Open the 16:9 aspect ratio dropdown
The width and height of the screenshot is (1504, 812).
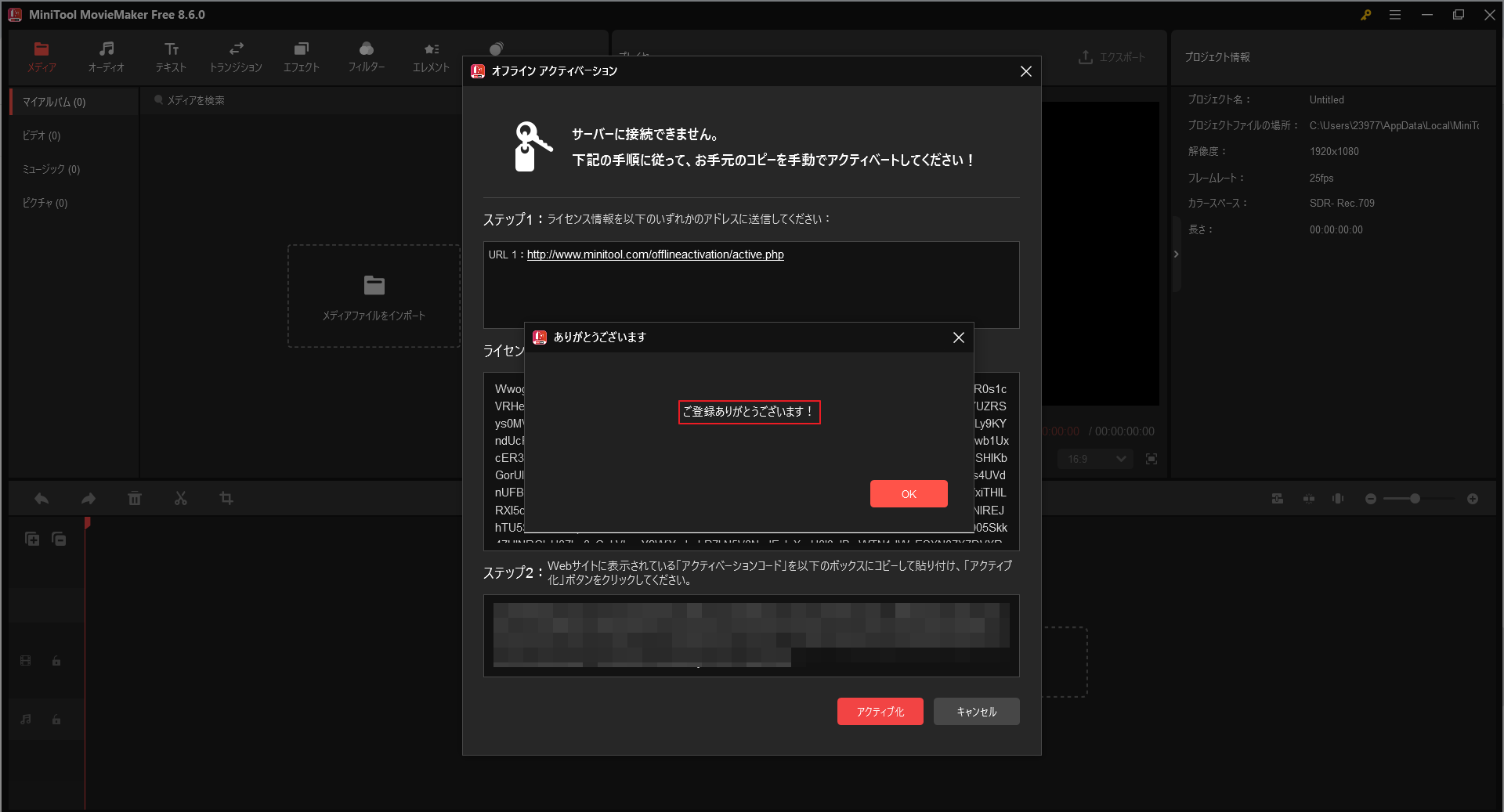[1094, 459]
